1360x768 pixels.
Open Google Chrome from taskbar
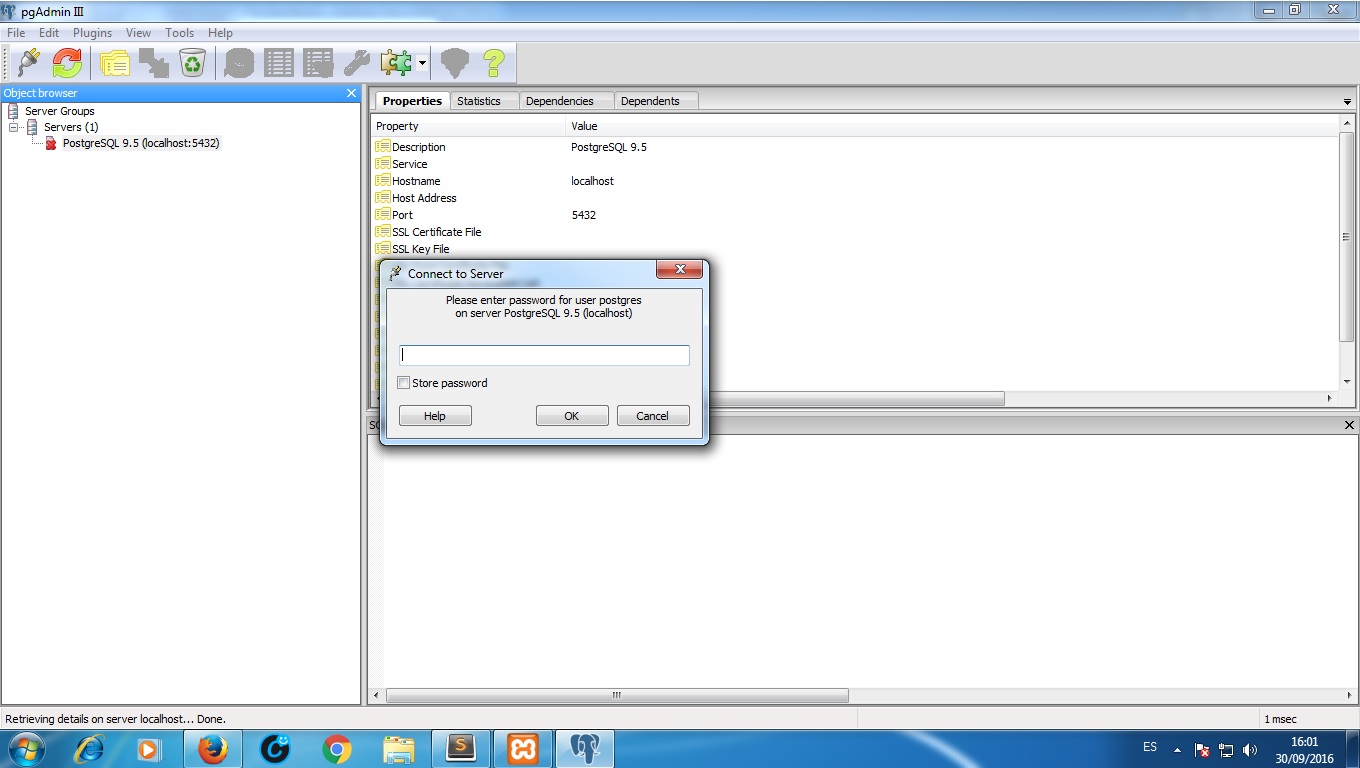pos(337,749)
